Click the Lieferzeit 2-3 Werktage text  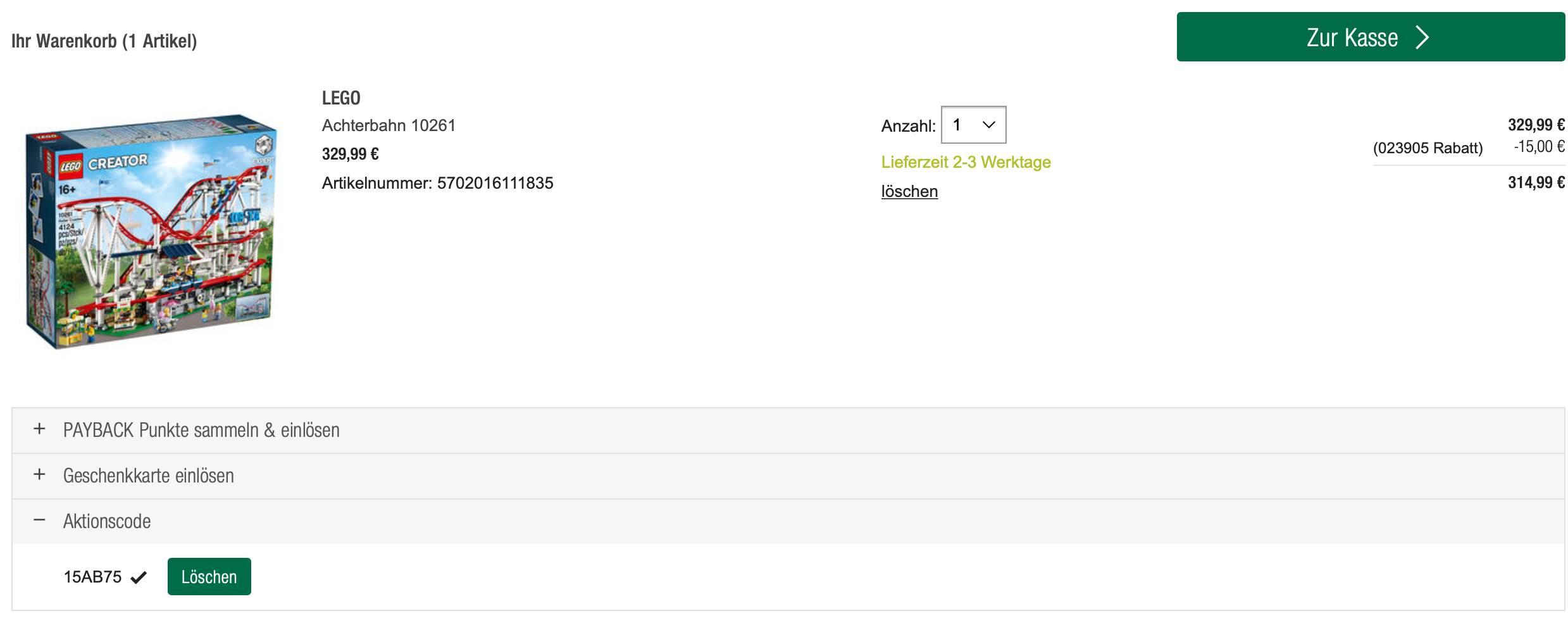[966, 162]
